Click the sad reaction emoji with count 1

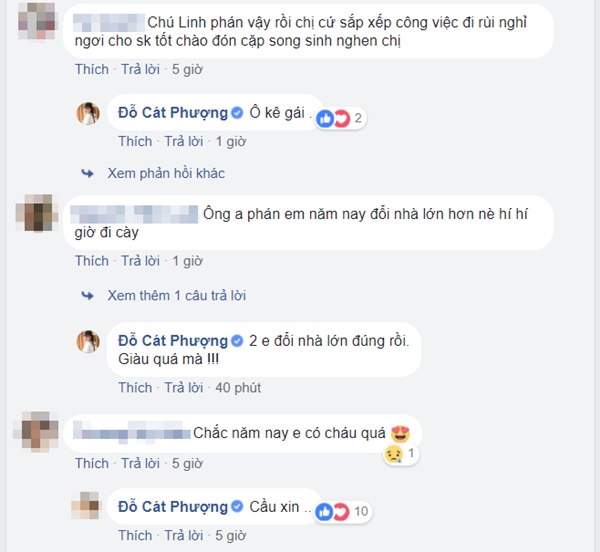click(x=394, y=454)
